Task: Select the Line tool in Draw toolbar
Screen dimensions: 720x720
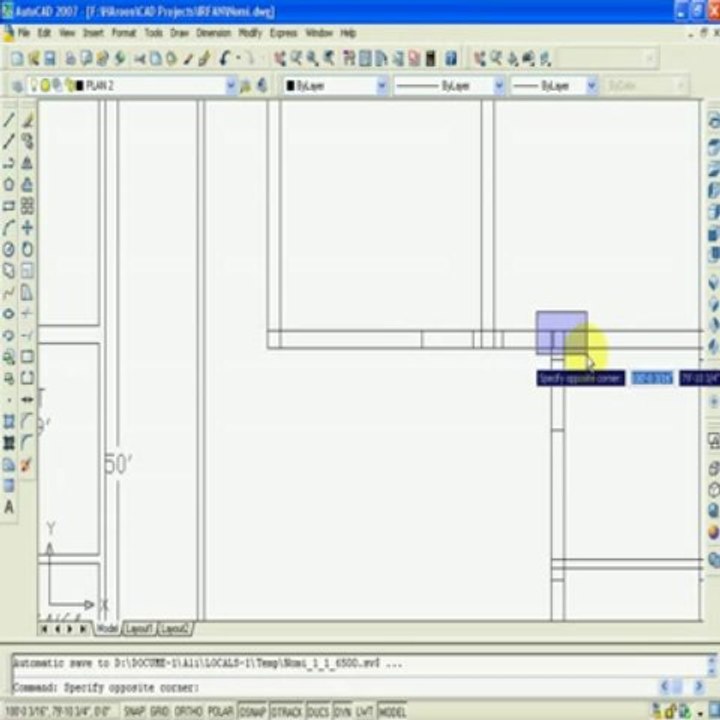Action: coord(9,120)
